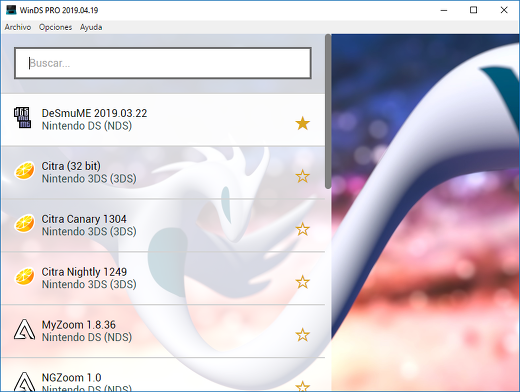Favorite Citra Nightly 1249 with its star
Screen dimensions: 520x392
[302, 282]
